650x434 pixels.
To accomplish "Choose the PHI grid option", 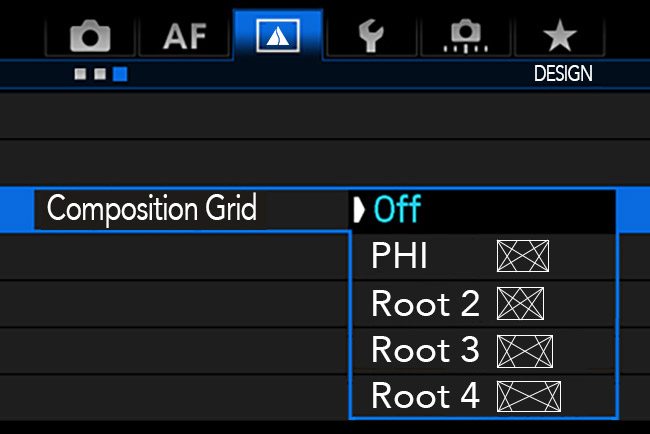I will [483, 256].
